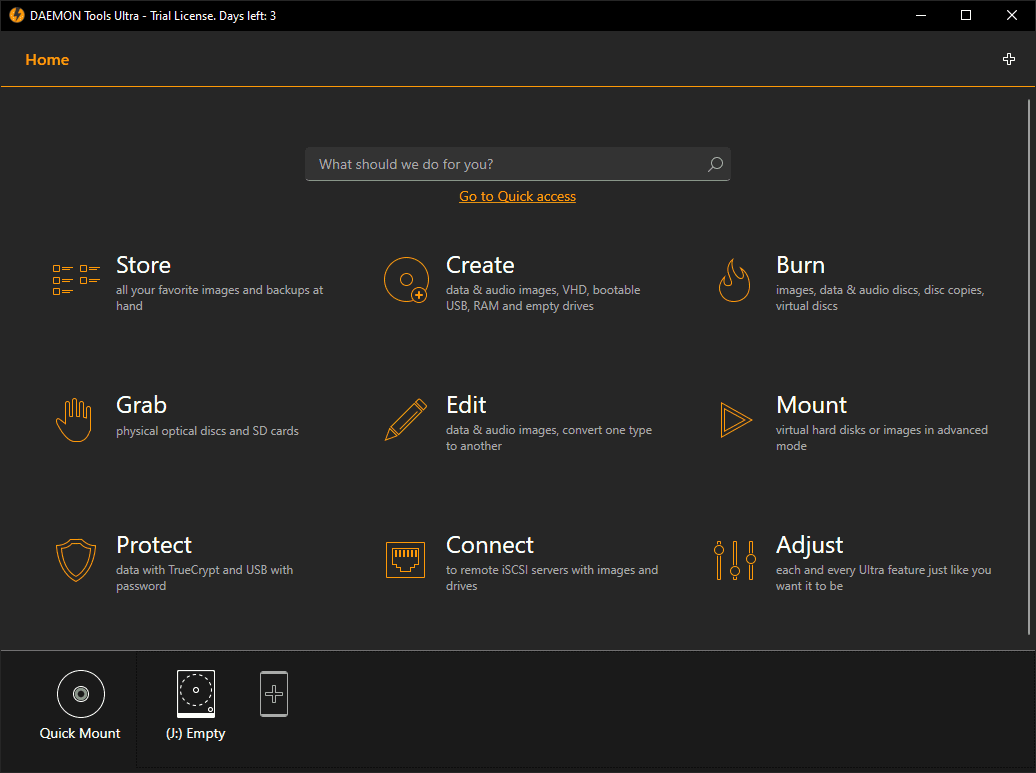
Task: Click the Edit pencil icon
Action: click(406, 420)
